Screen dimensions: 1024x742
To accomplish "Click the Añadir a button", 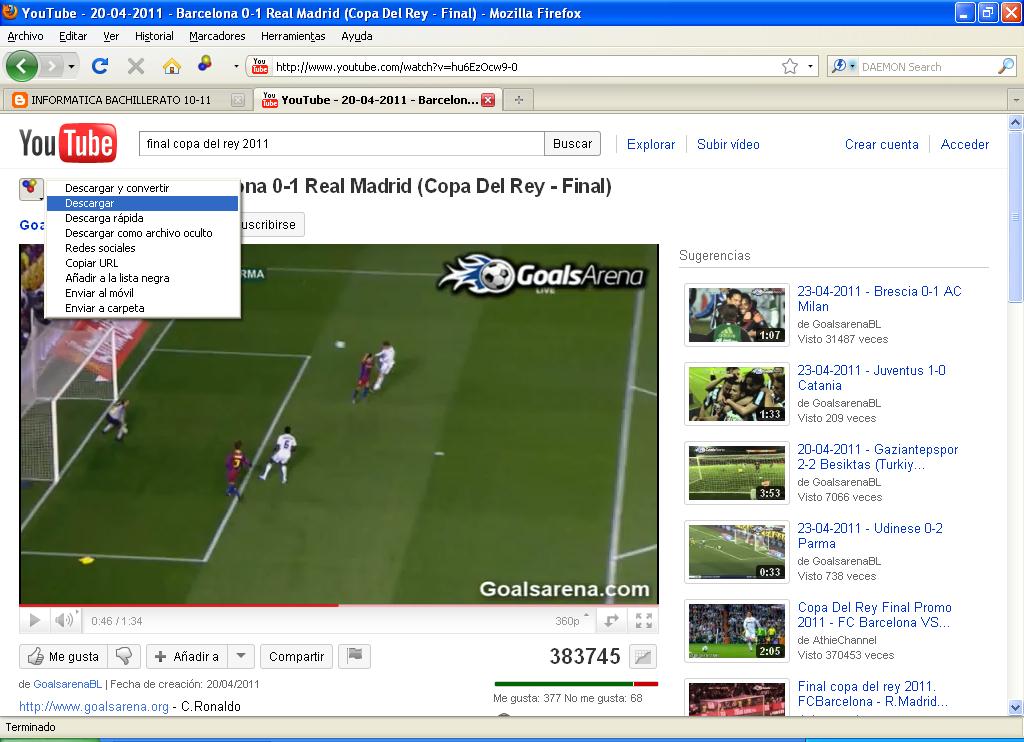I will coord(187,656).
